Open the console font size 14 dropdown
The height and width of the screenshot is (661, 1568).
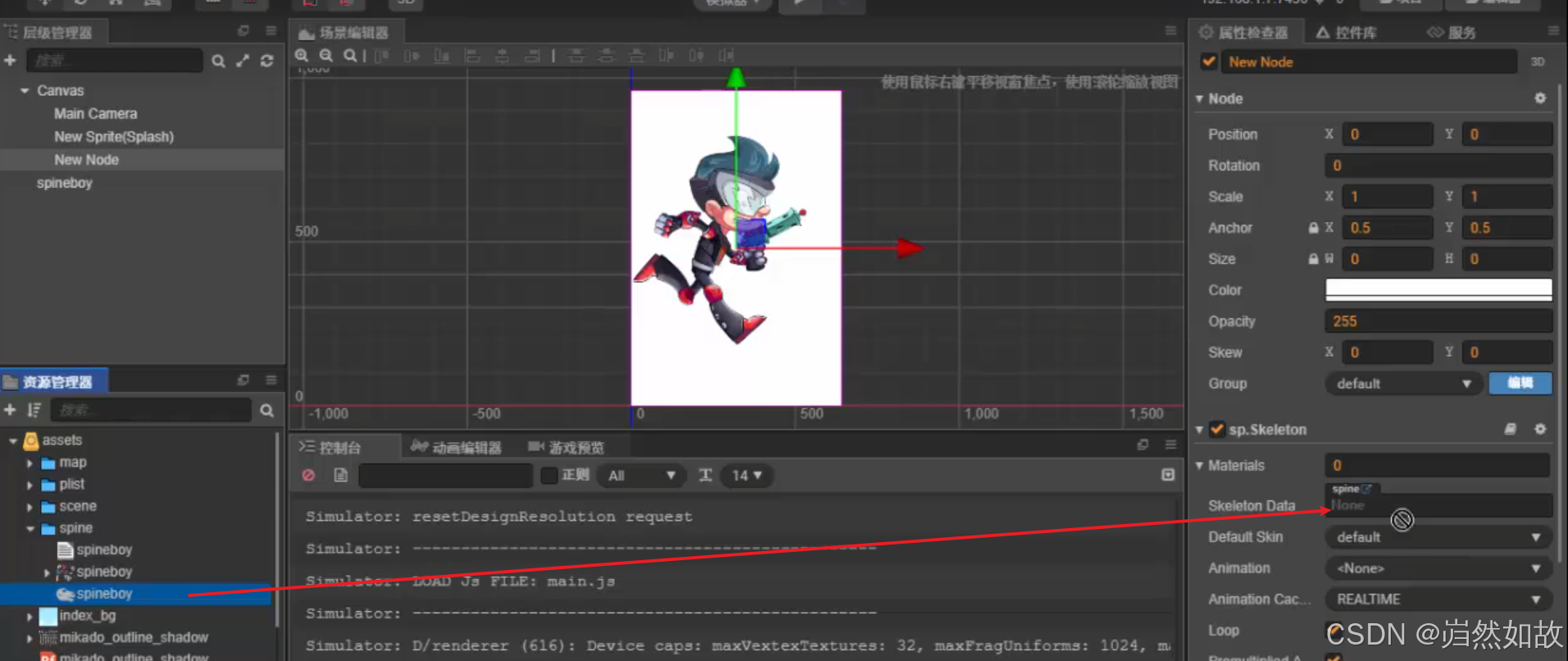pos(747,476)
